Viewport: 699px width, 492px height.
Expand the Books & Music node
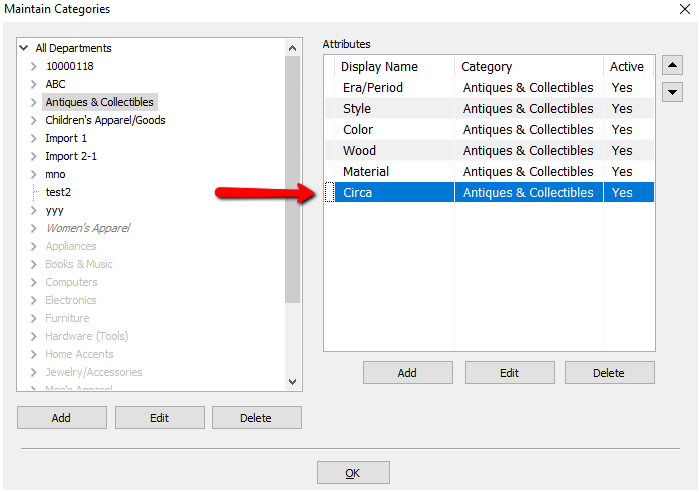[34, 264]
